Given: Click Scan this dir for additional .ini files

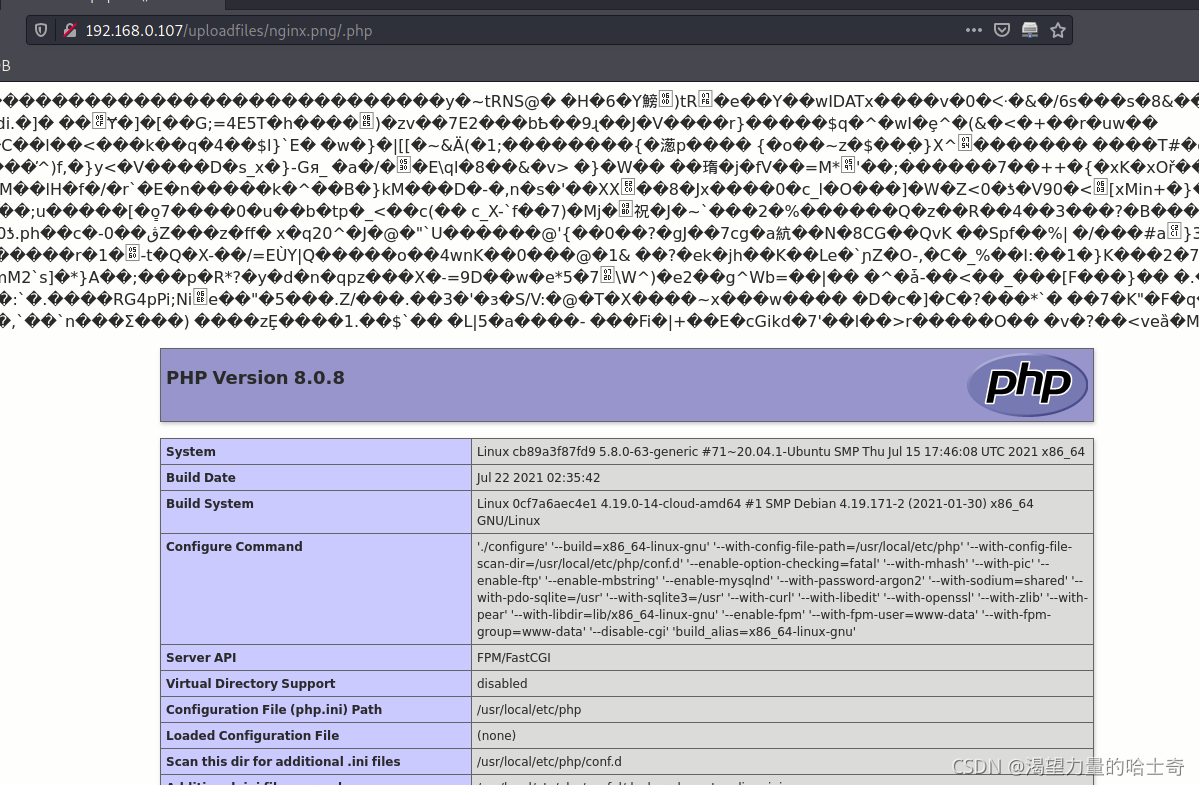Looking at the screenshot, I should click(x=283, y=761).
